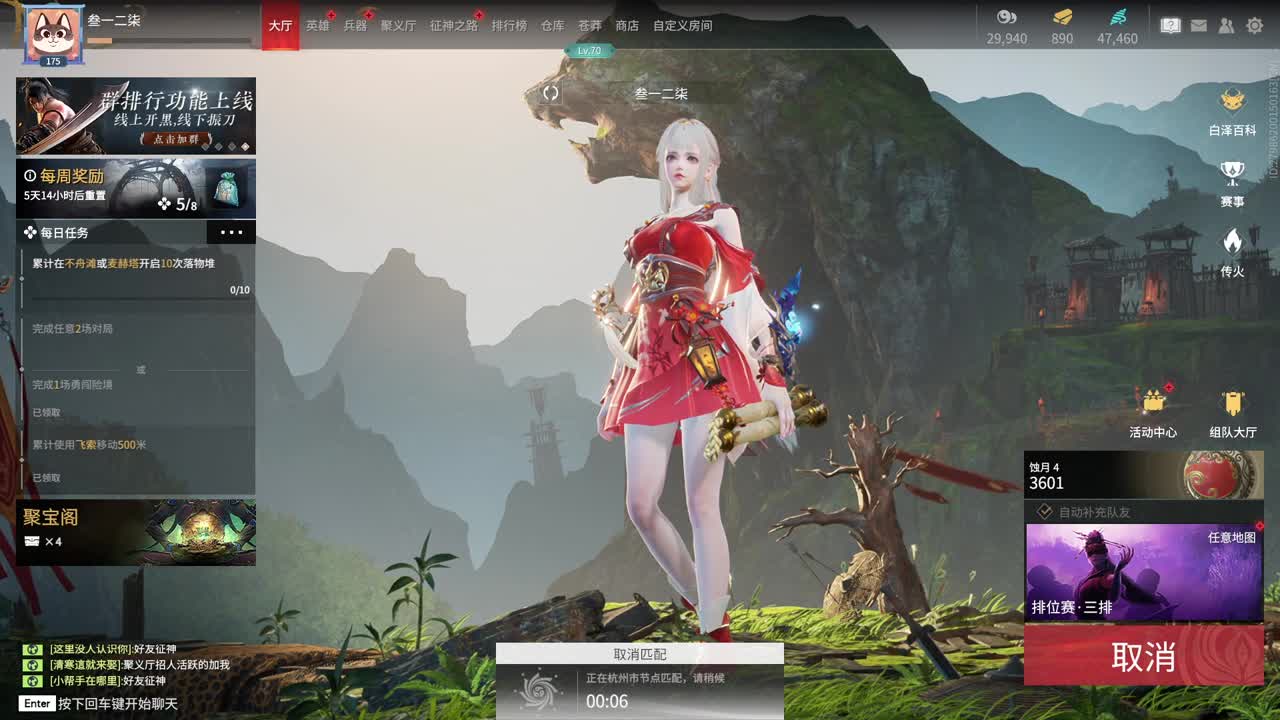The width and height of the screenshot is (1280, 720).
Task: Click the chat input 按下回车键开始聊天
Action: [117, 703]
